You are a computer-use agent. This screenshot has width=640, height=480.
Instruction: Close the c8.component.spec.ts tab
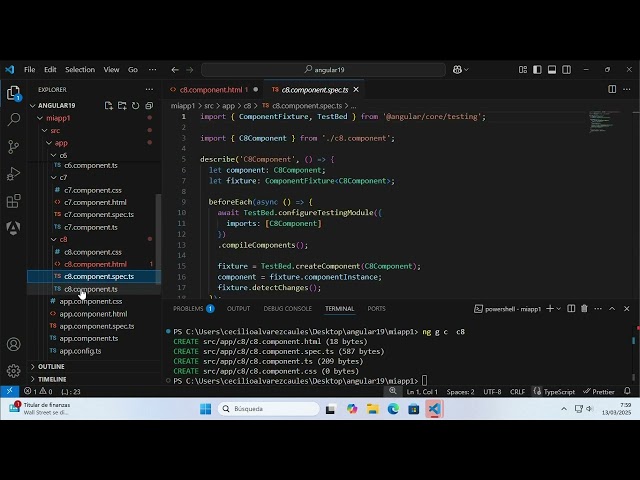[x=356, y=89]
